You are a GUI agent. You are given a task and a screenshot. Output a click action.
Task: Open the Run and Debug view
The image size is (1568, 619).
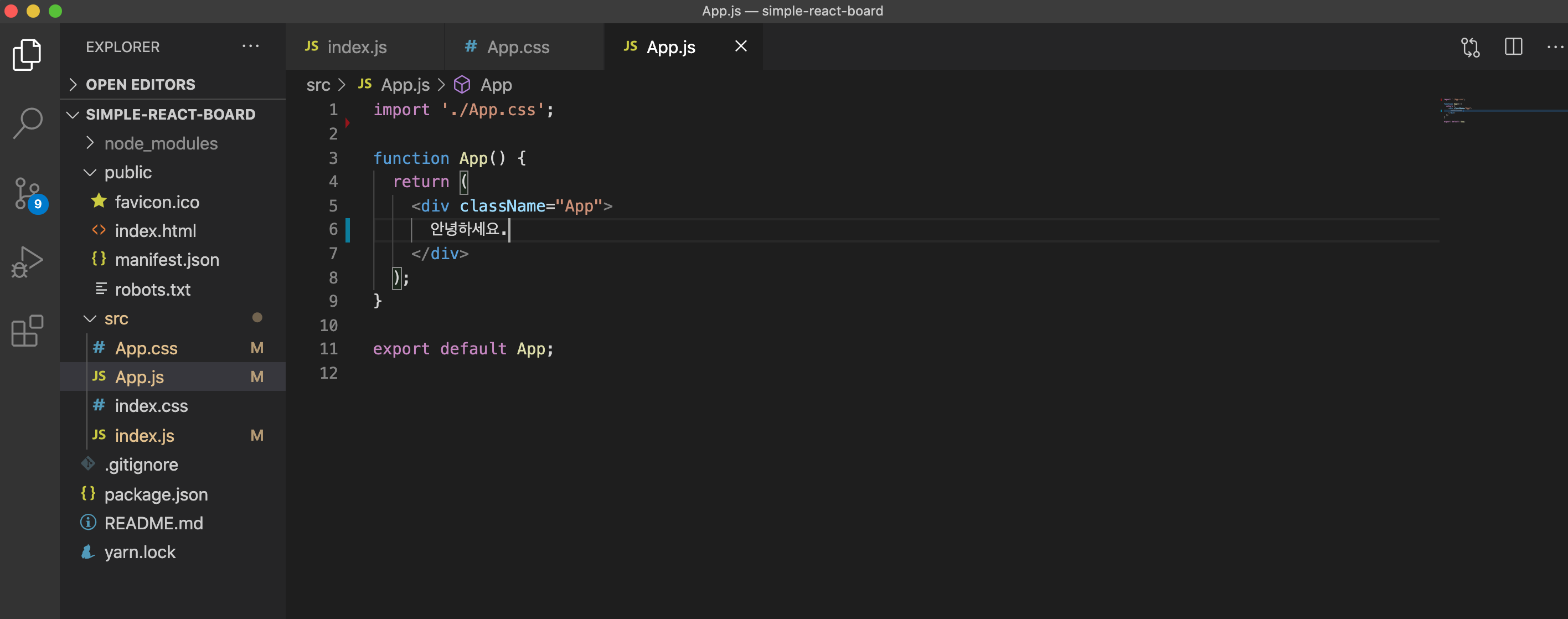27,262
